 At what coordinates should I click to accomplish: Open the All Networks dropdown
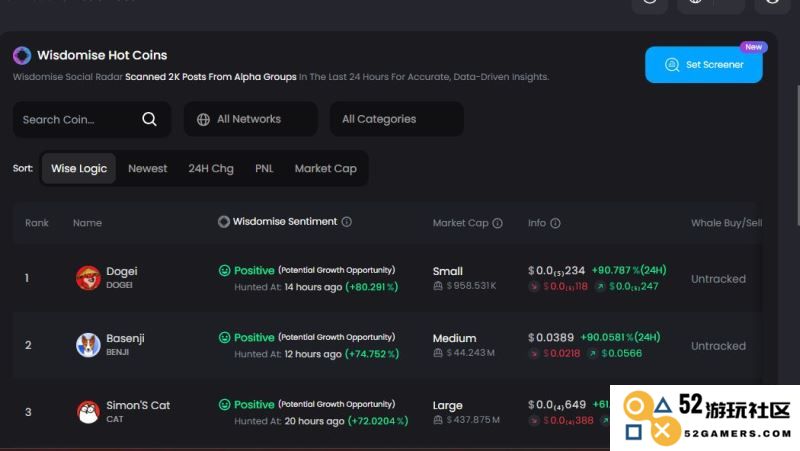[x=251, y=119]
